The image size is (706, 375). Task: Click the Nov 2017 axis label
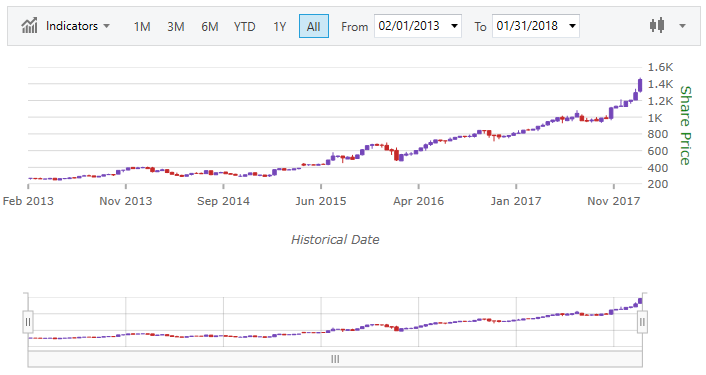pyautogui.click(x=613, y=201)
